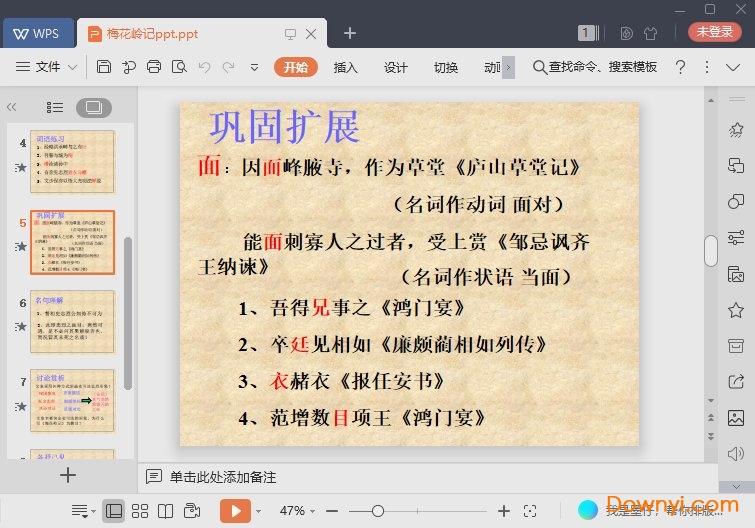Switch panel to outline list view

[55, 107]
